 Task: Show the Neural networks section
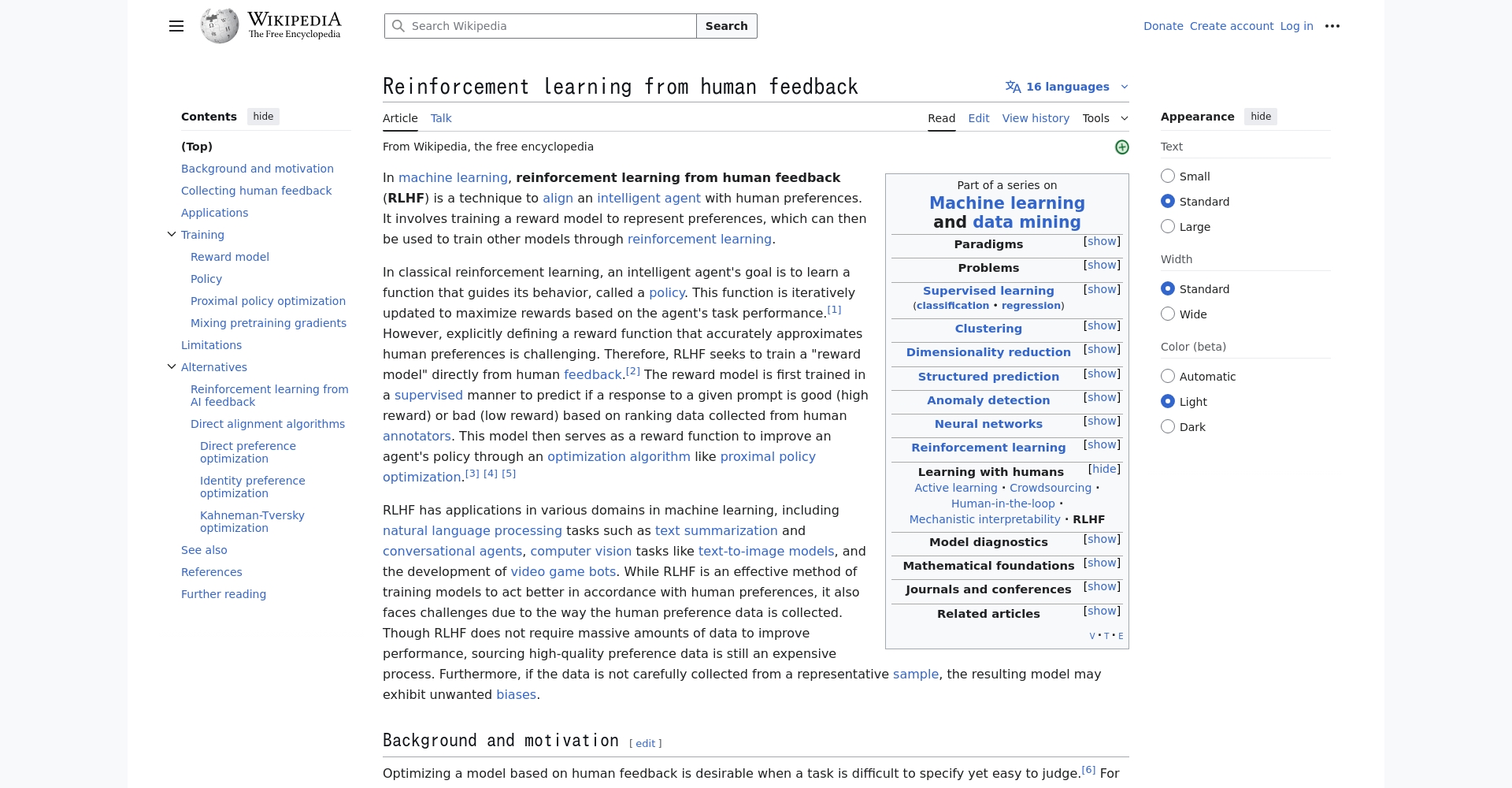(1102, 421)
